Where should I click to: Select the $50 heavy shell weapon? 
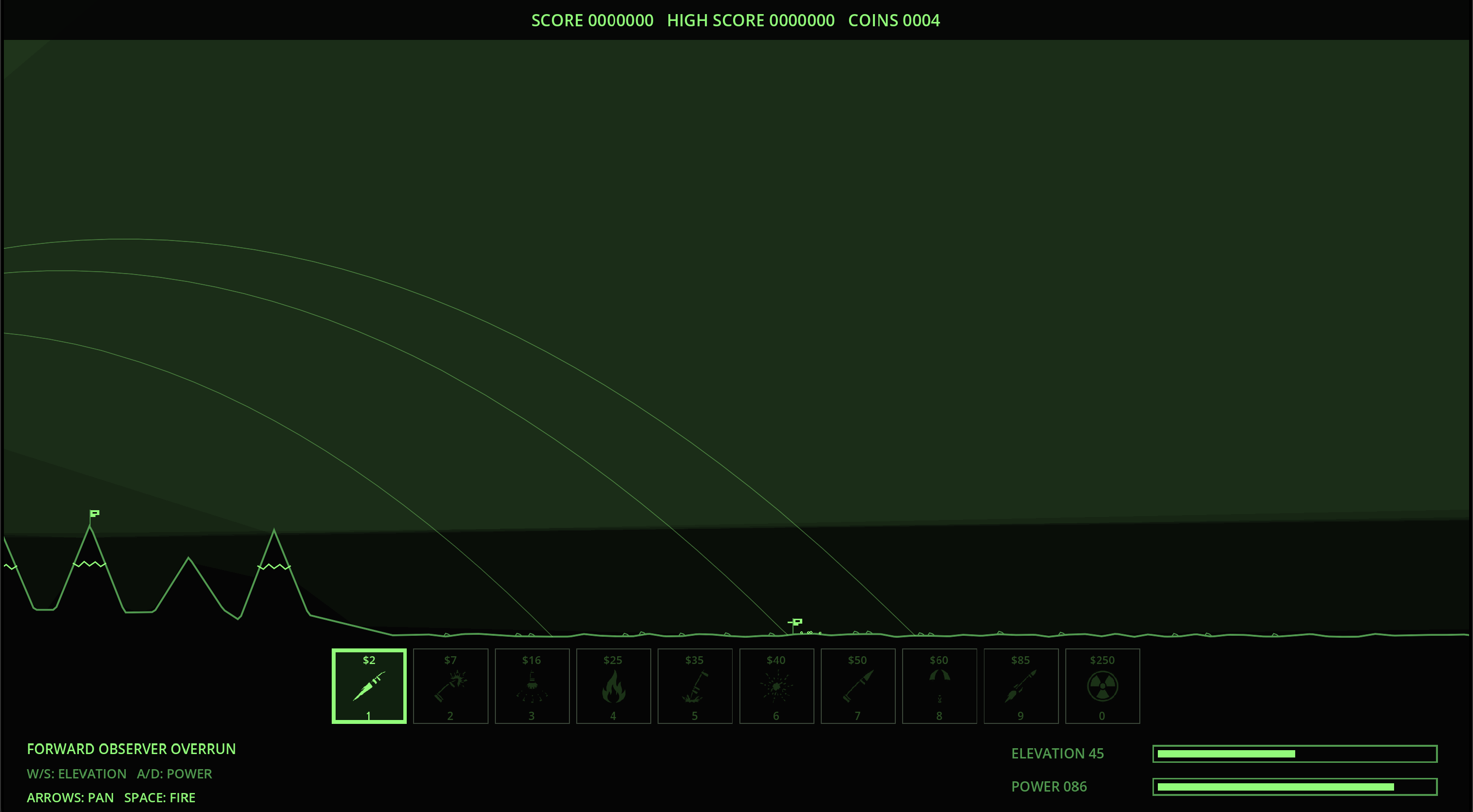tap(858, 686)
